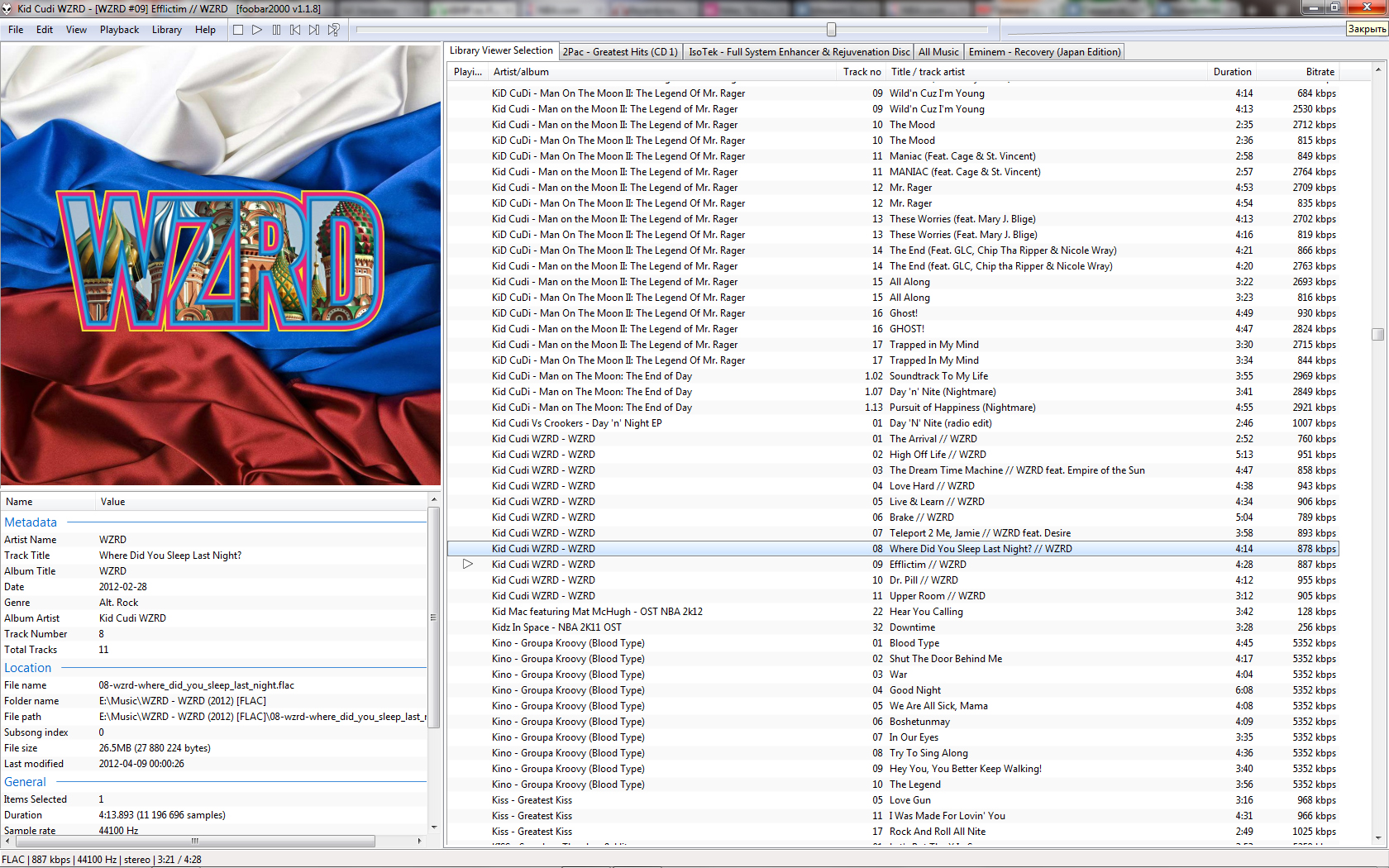Click the WZRD album art image
The height and width of the screenshot is (868, 1389).
(x=221, y=265)
